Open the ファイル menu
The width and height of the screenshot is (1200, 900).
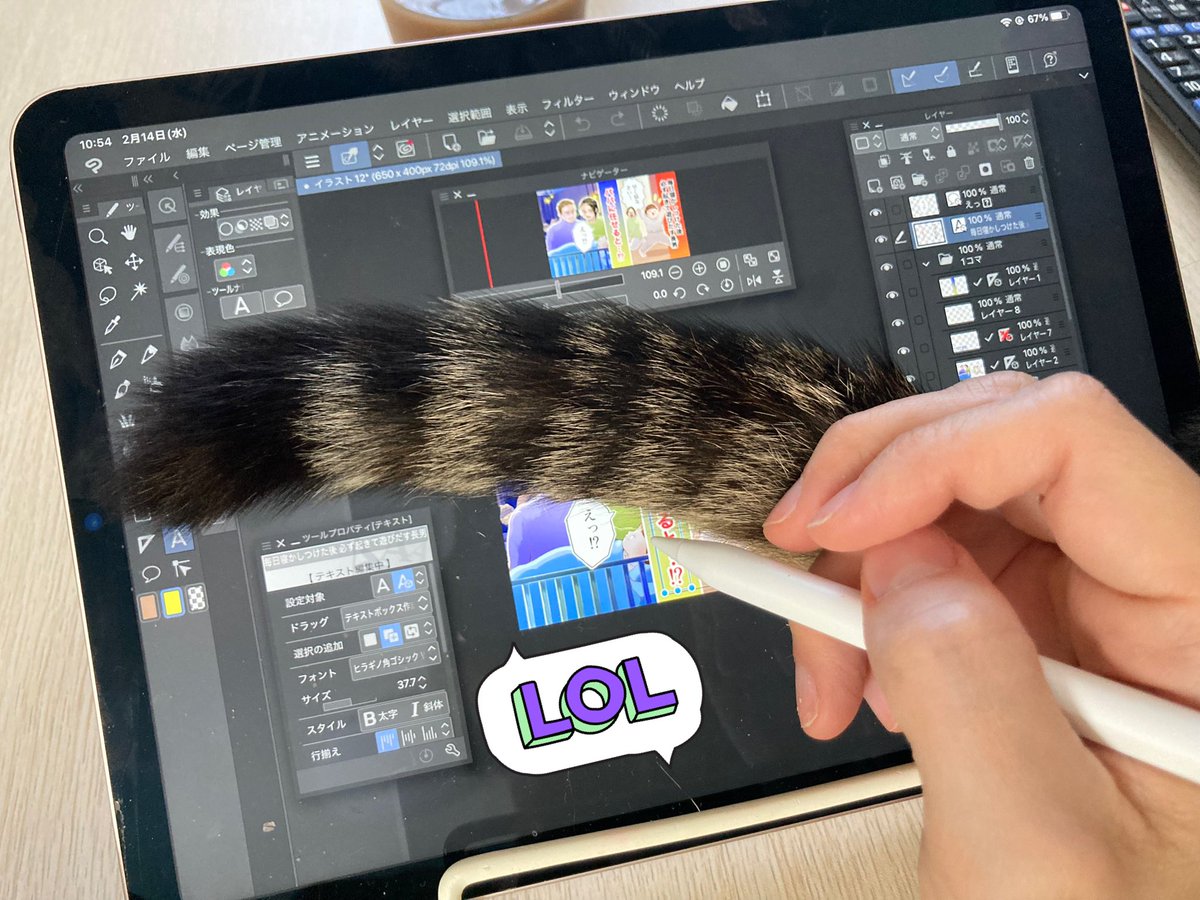point(147,159)
